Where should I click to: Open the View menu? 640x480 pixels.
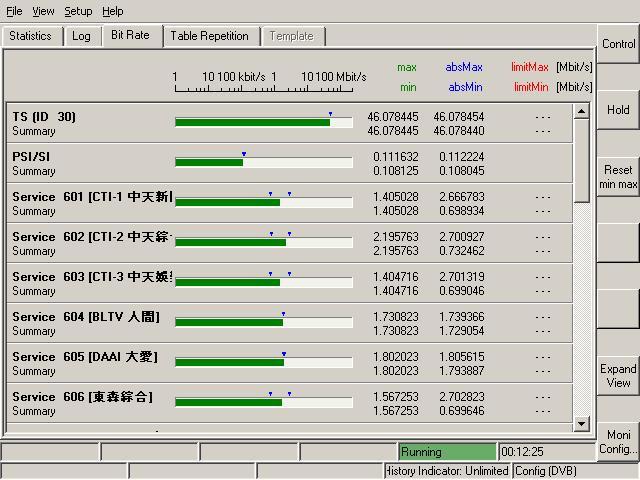[43, 11]
